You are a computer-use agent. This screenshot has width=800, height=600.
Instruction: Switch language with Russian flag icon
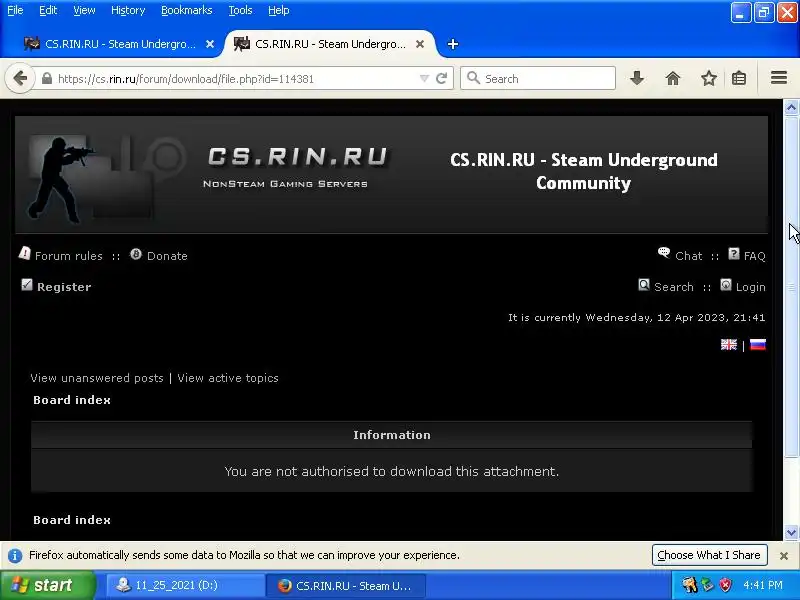click(758, 345)
